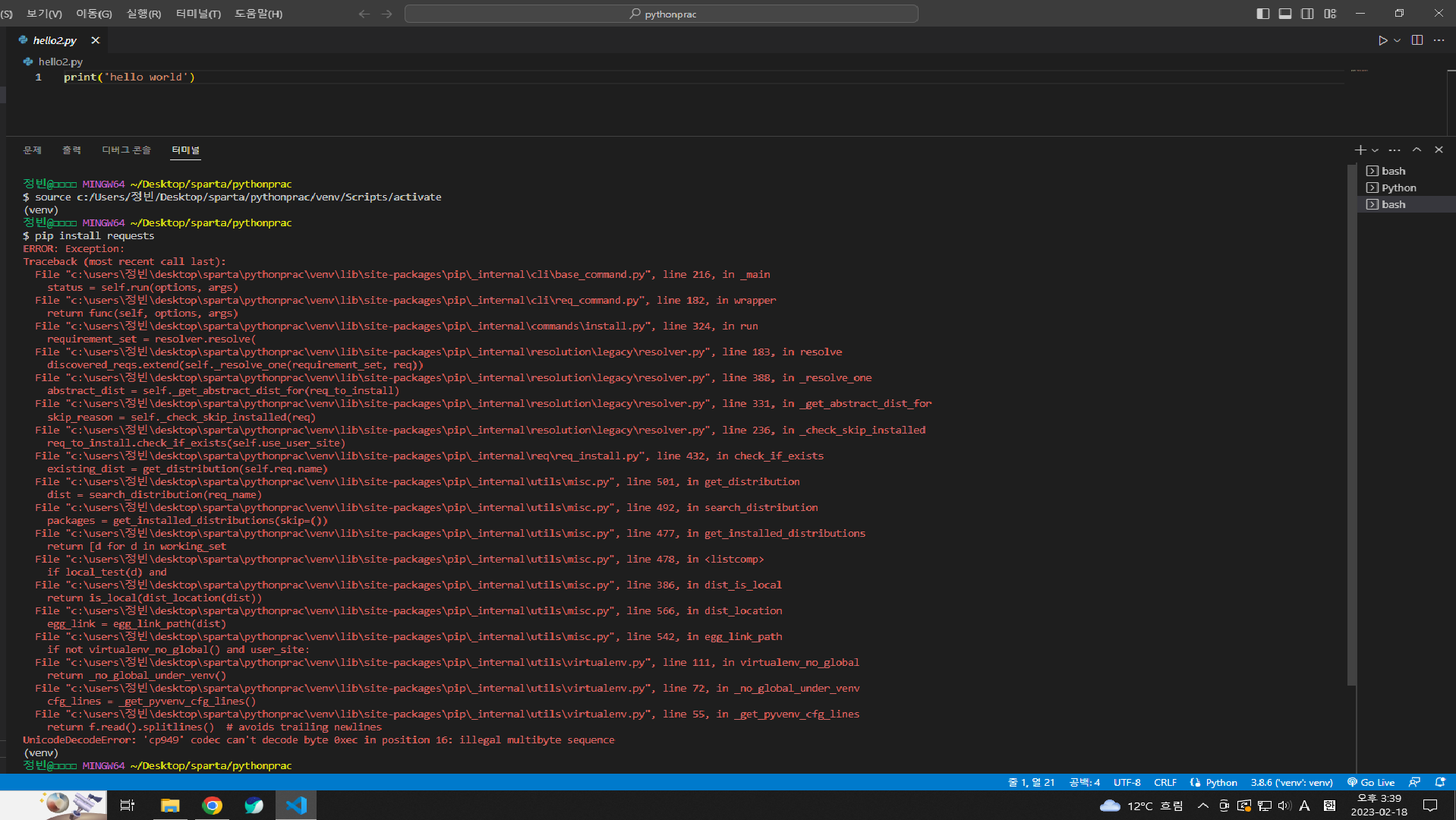This screenshot has width=1456, height=820.
Task: Select the first bash terminal in list
Action: coord(1406,171)
